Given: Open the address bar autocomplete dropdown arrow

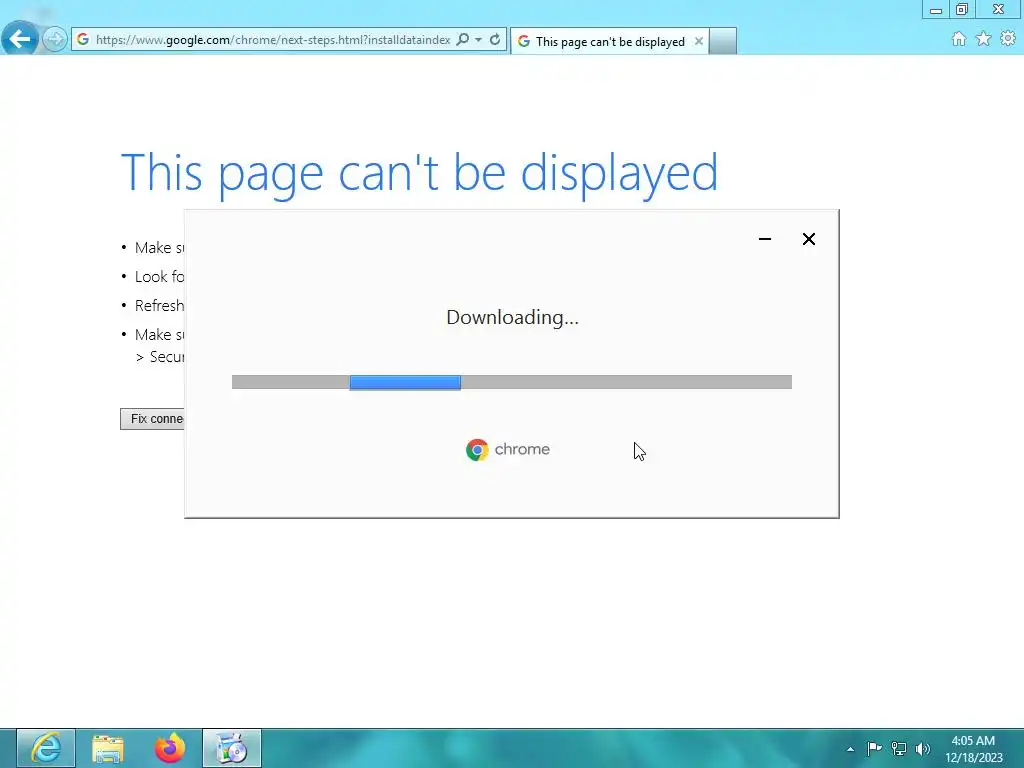Looking at the screenshot, I should (479, 40).
